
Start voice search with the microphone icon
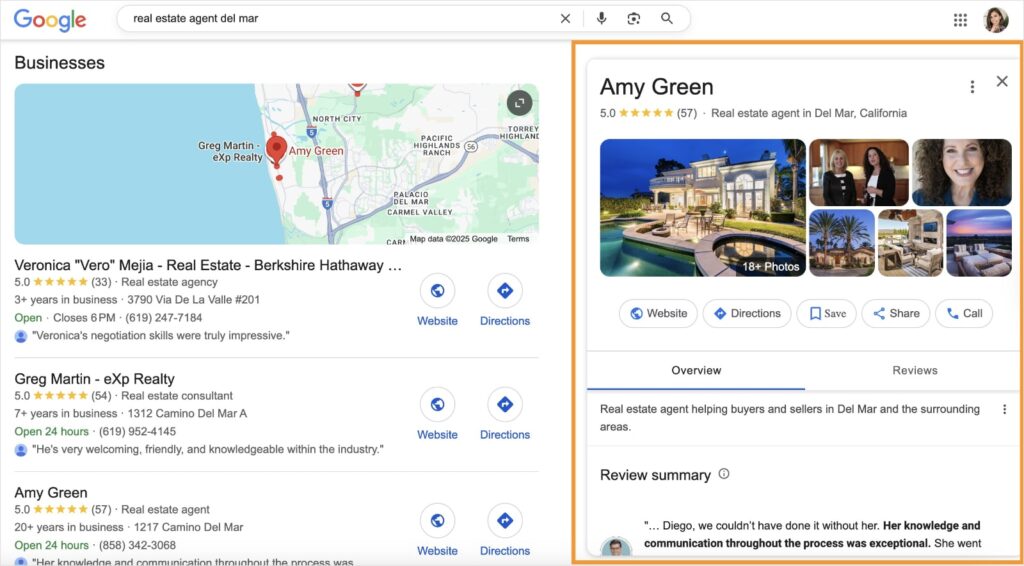pyautogui.click(x=601, y=19)
